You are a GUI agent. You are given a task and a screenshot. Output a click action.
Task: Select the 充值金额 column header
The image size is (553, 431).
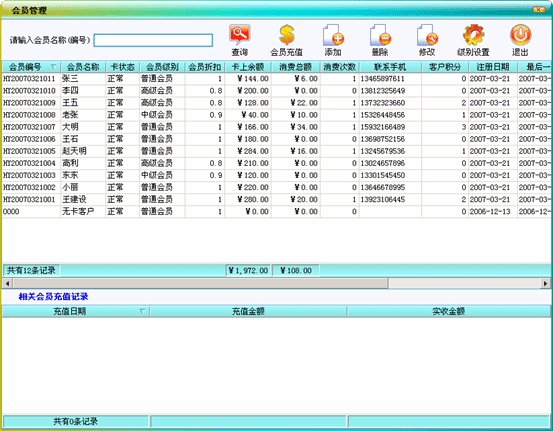pyautogui.click(x=248, y=311)
